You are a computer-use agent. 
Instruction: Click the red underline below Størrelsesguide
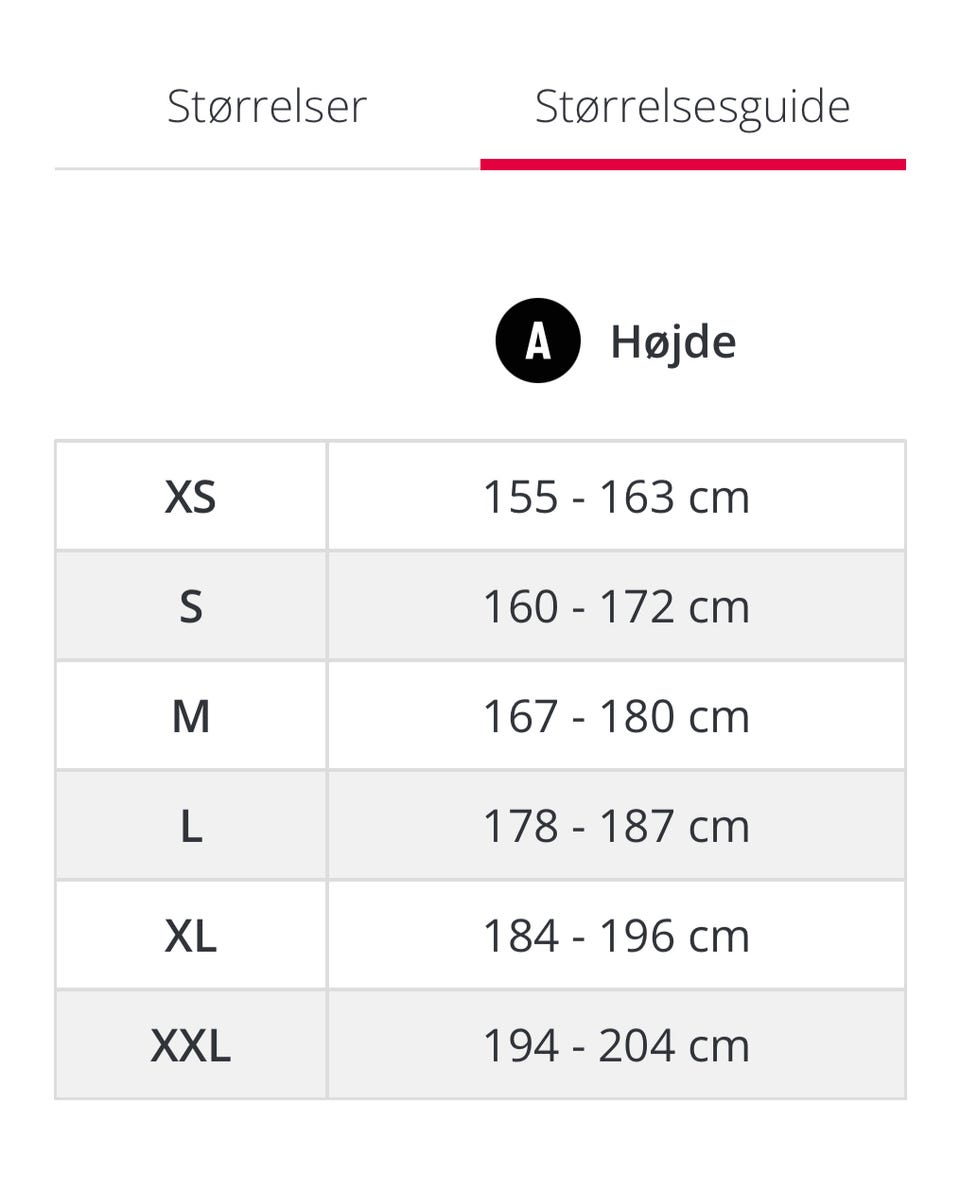pos(692,164)
